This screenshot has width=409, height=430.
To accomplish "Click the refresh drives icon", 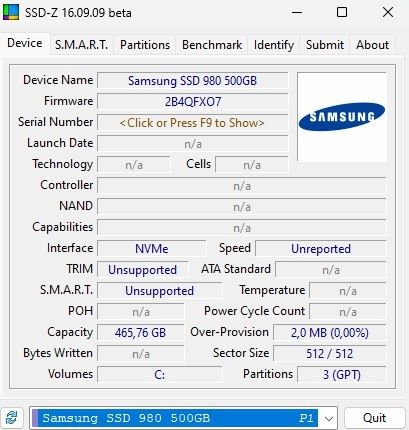I will click(11, 418).
